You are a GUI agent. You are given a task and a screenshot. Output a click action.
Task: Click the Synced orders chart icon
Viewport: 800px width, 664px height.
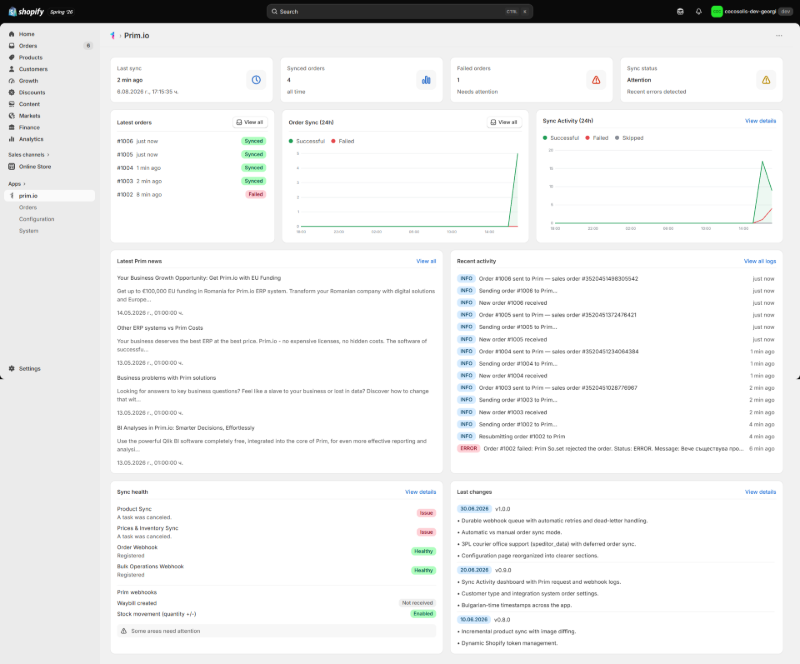pyautogui.click(x=426, y=80)
